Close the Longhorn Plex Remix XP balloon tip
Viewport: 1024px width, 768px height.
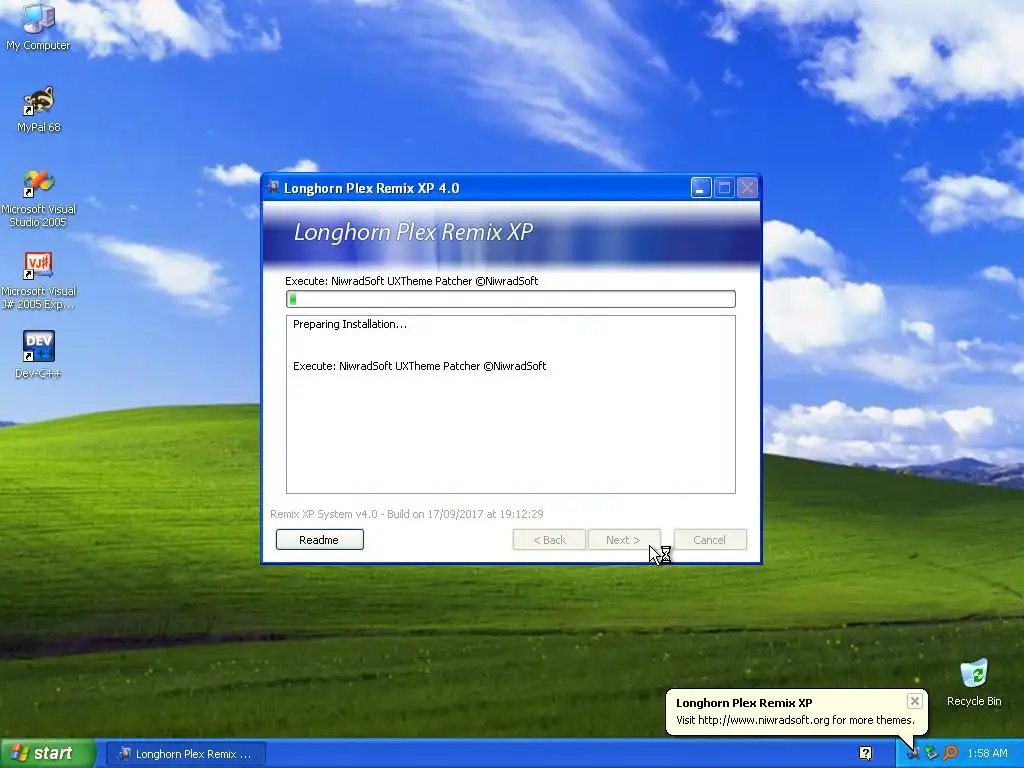(x=914, y=701)
